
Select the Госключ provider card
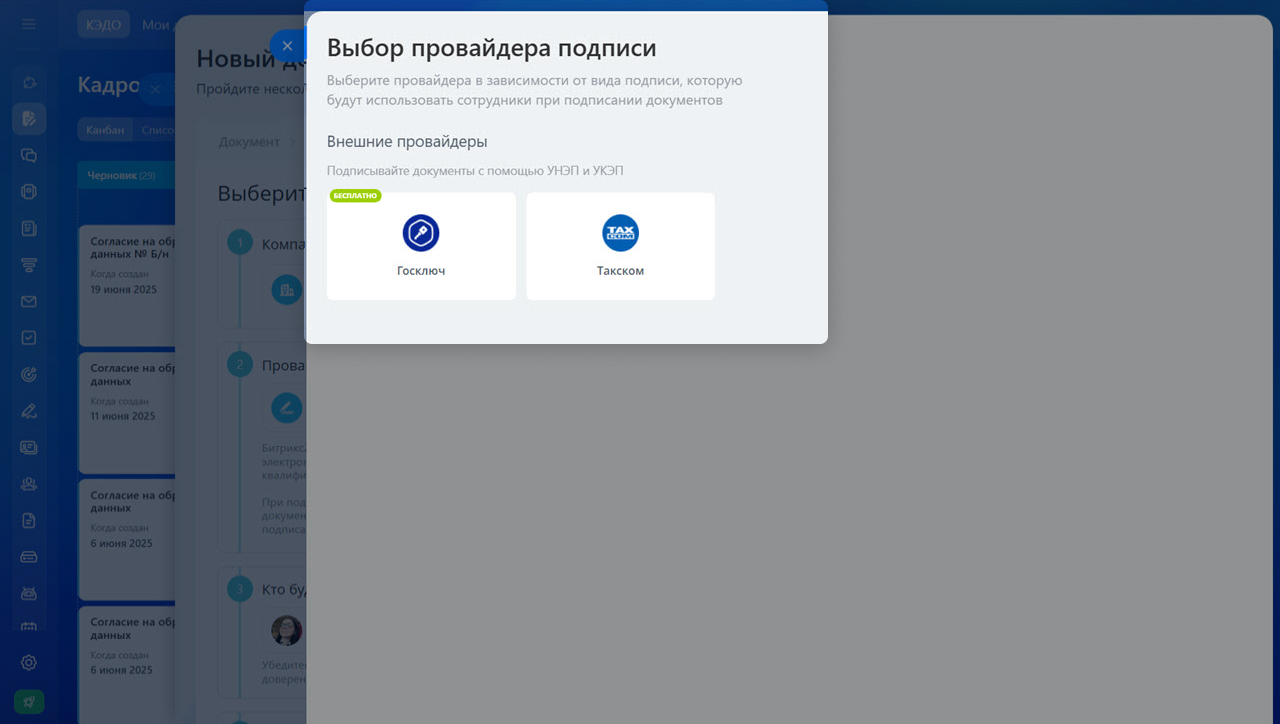[421, 246]
